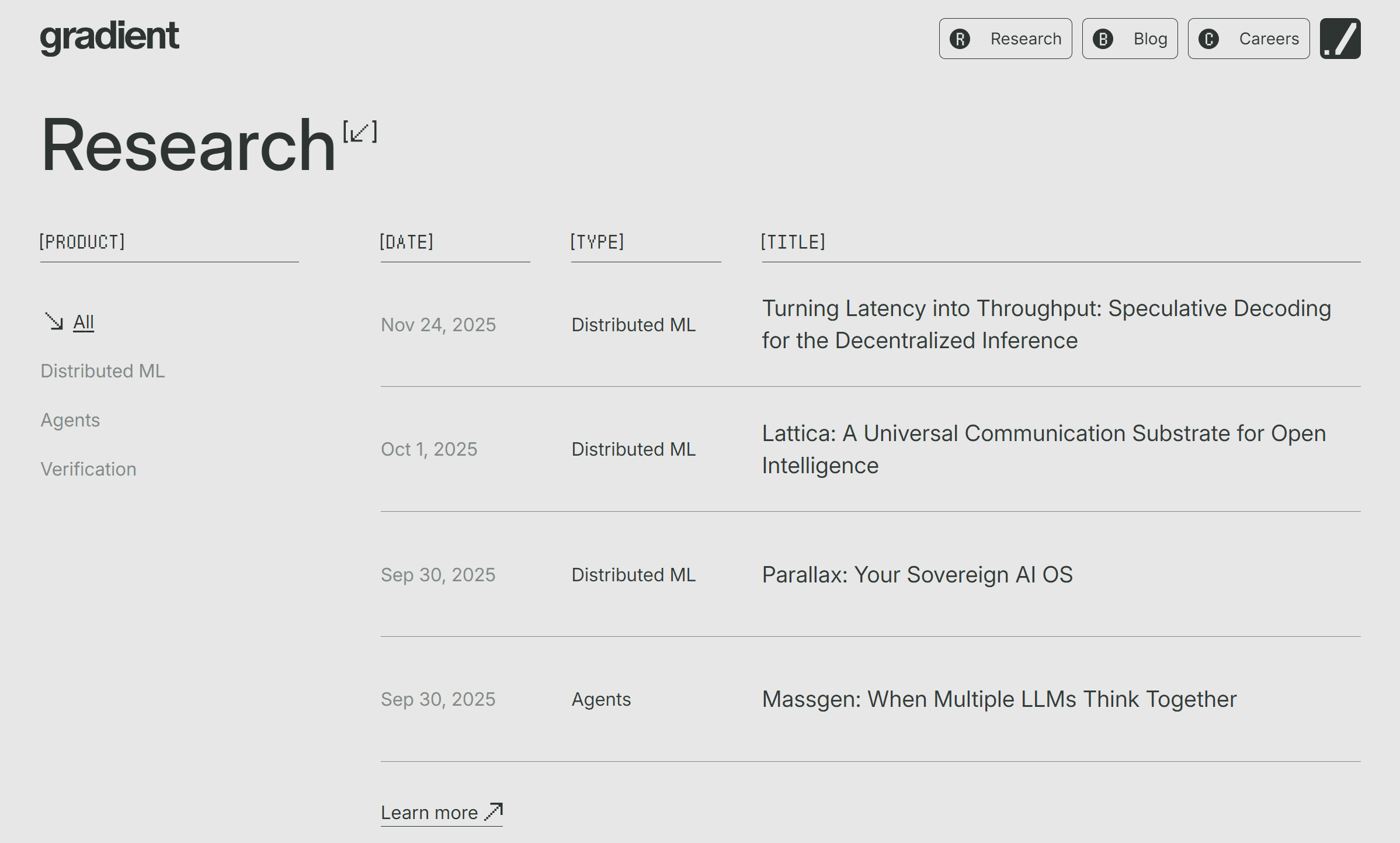
Task: Click the circled R icon
Action: (x=960, y=39)
